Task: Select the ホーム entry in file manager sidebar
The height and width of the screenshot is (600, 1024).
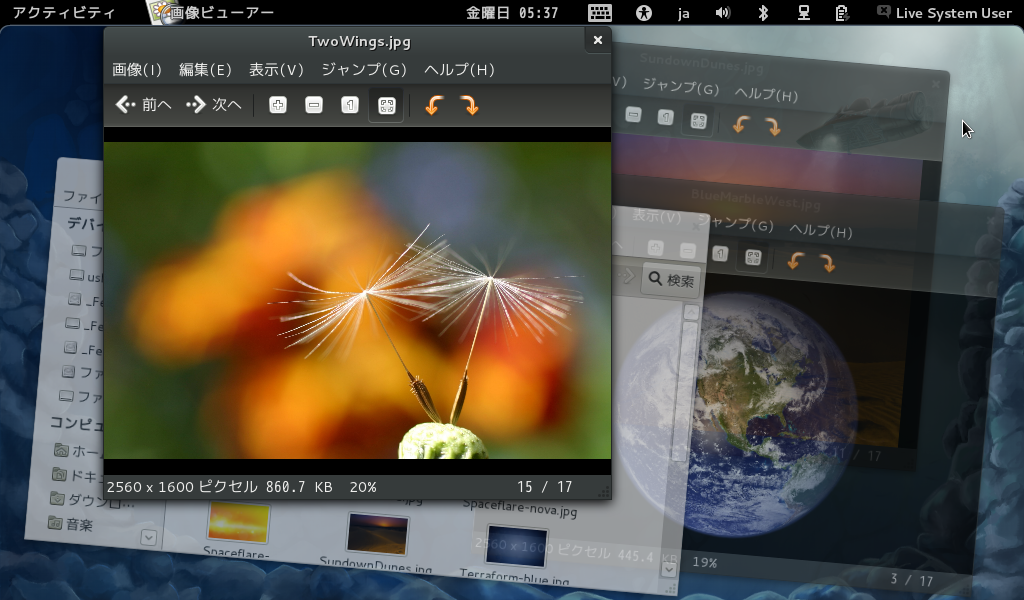Action: click(78, 450)
